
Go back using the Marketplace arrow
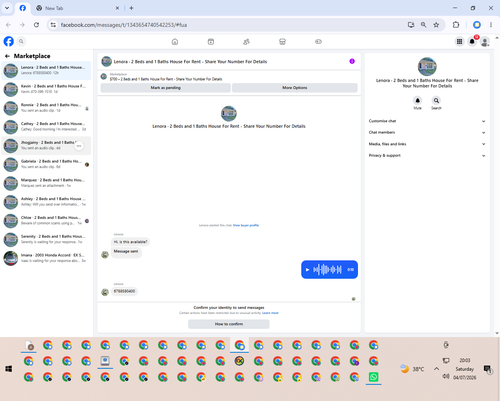point(7,56)
